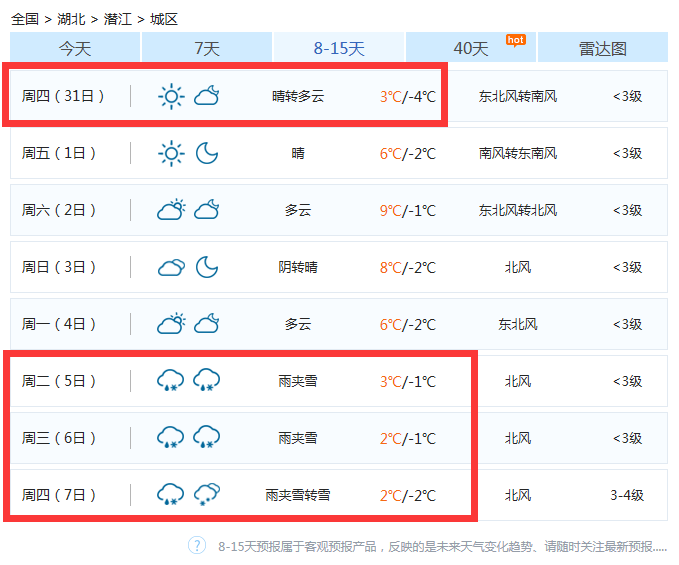Select the 8-15天 tab

339,48
